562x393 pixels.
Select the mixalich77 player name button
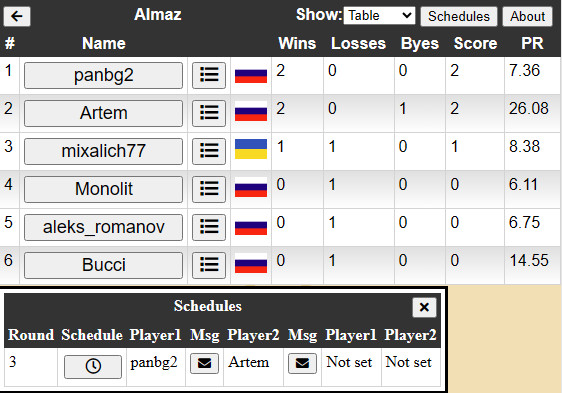pos(103,151)
